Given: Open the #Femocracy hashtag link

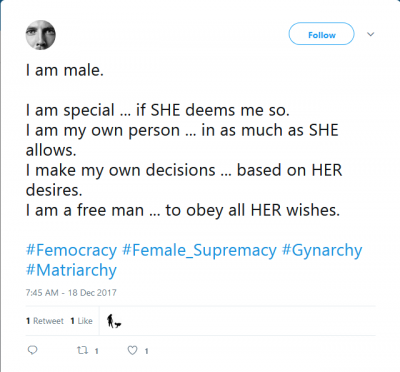Looking at the screenshot, I should pos(71,250).
